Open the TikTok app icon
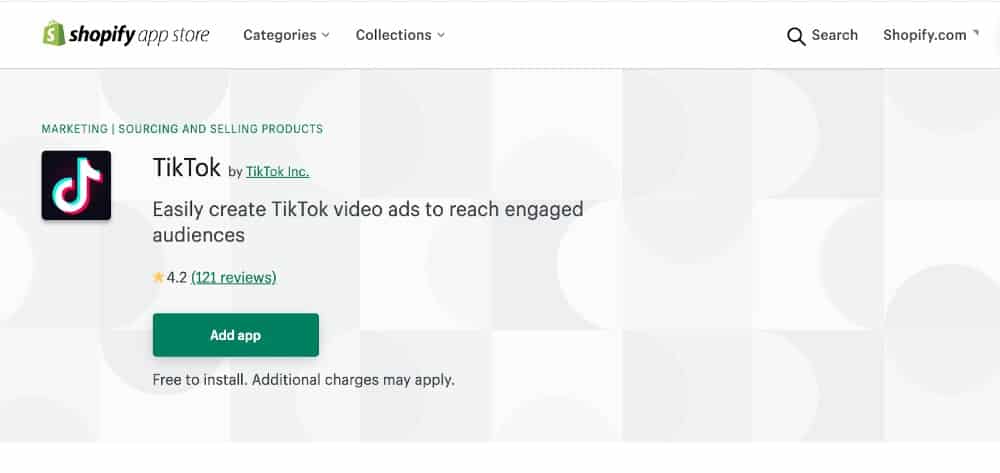The height and width of the screenshot is (473, 1000). 77,186
